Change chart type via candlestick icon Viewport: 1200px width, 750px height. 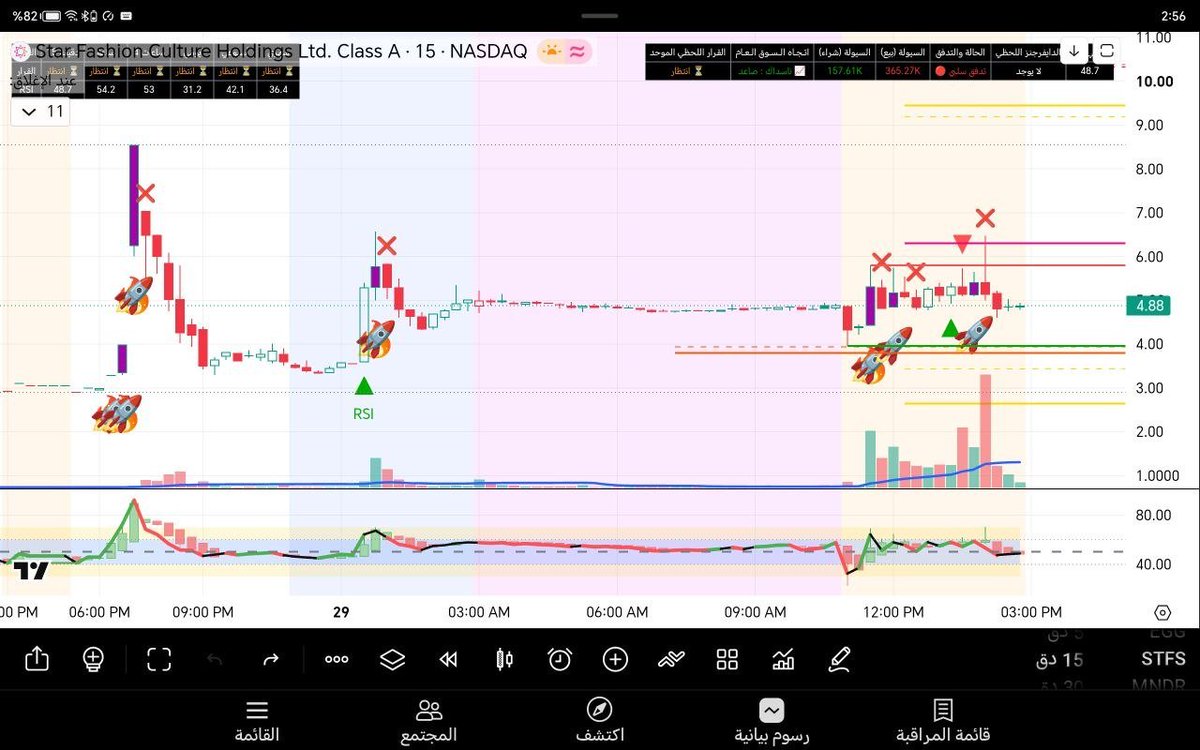[504, 659]
